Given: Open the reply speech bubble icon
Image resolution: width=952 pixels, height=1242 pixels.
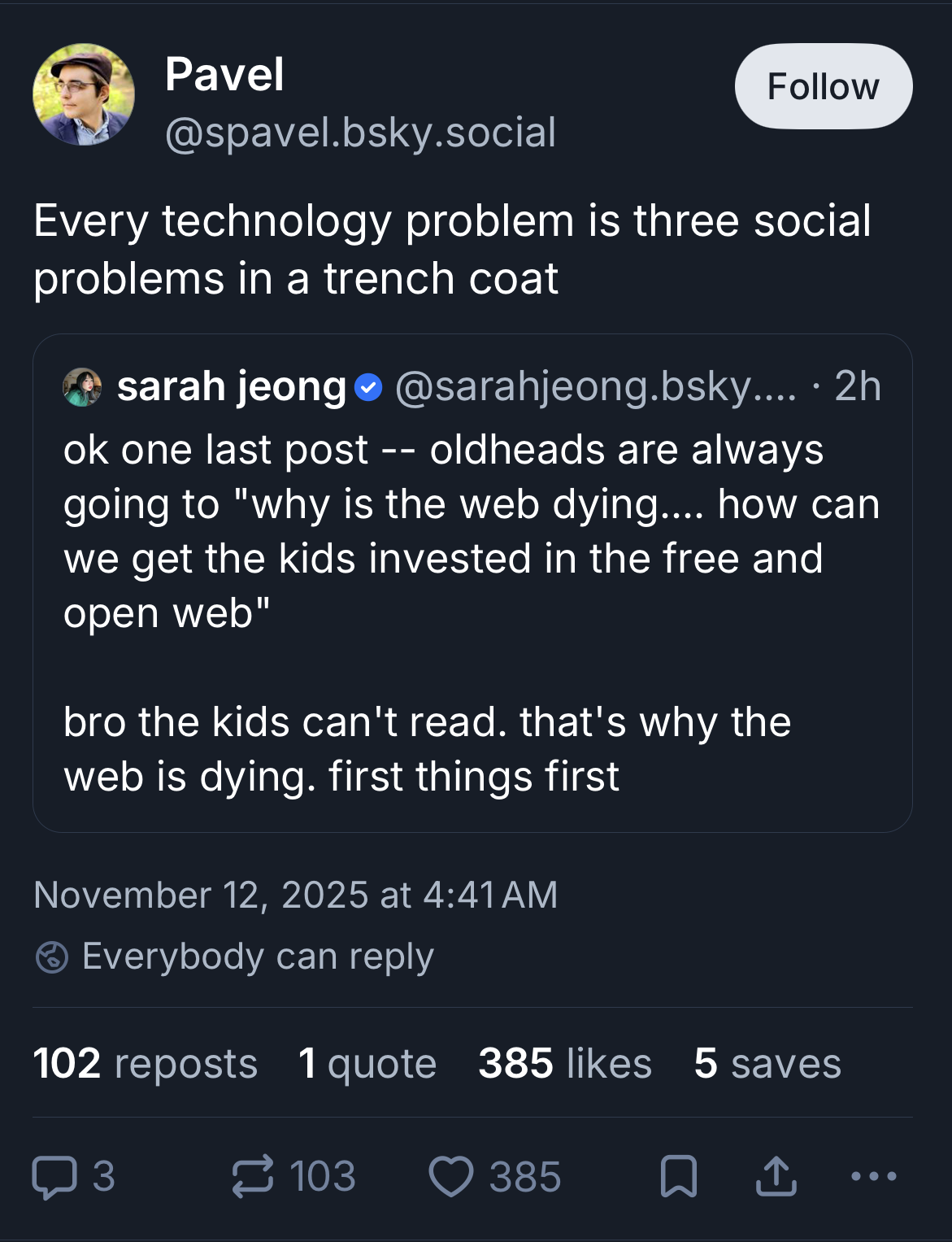Looking at the screenshot, I should 54,1177.
